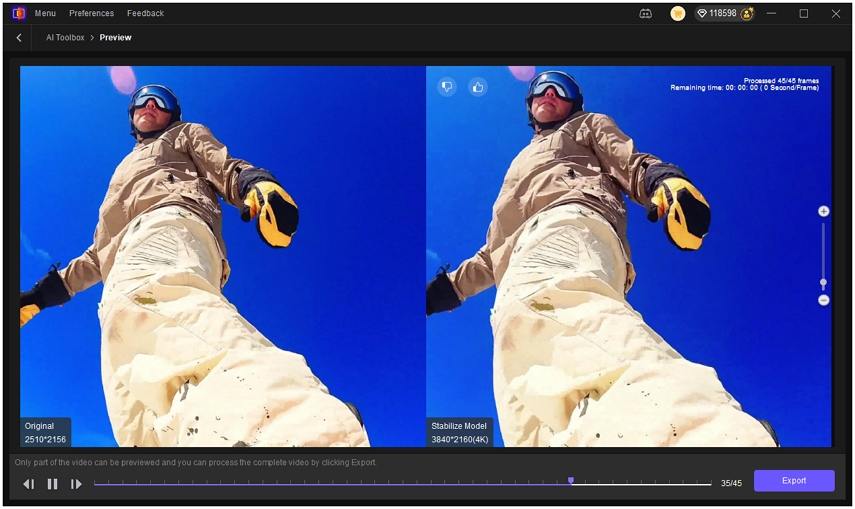855x509 pixels.
Task: Give thumbs down to result
Action: [x=447, y=87]
